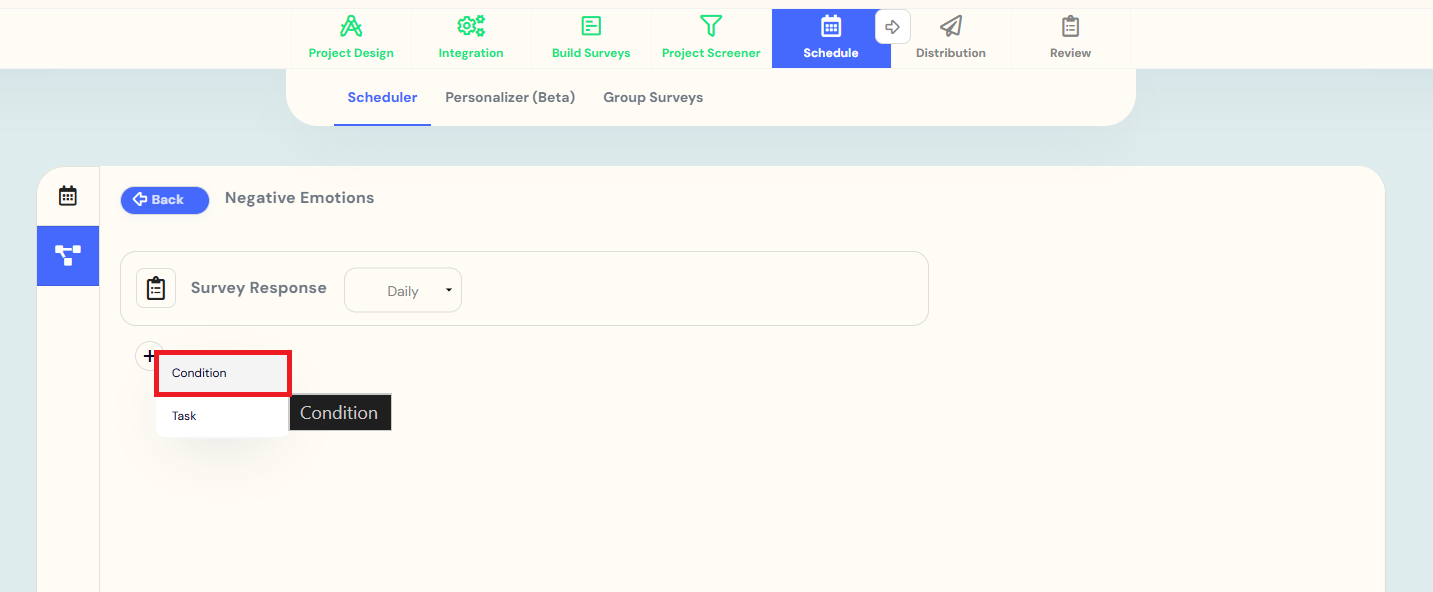Open the Group Surveys tab
The image size is (1433, 592).
click(x=653, y=98)
